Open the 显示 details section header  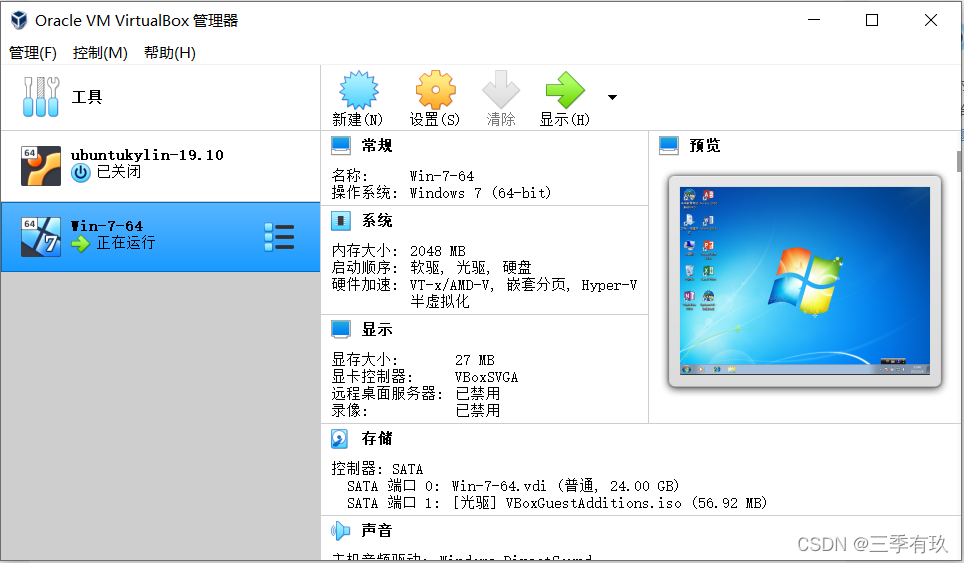pos(377,329)
